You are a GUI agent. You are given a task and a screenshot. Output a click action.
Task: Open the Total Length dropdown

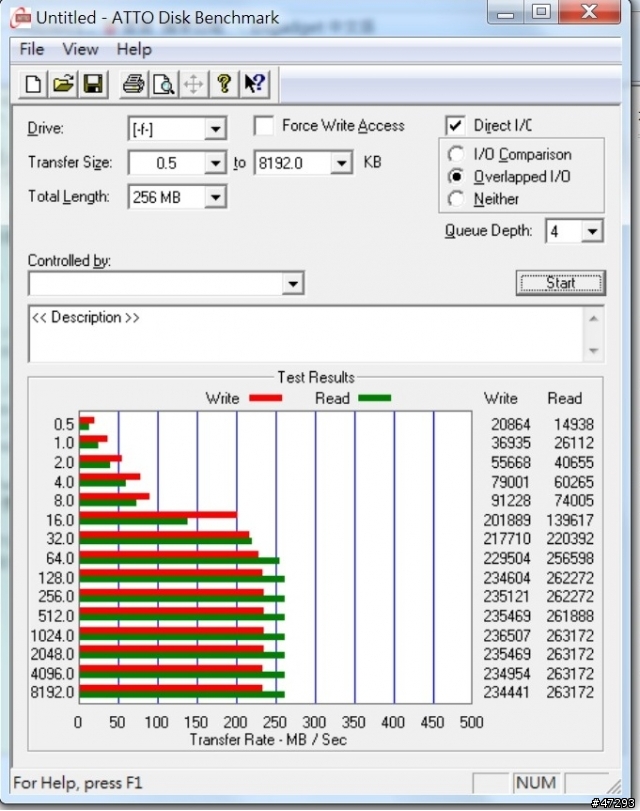[215, 197]
